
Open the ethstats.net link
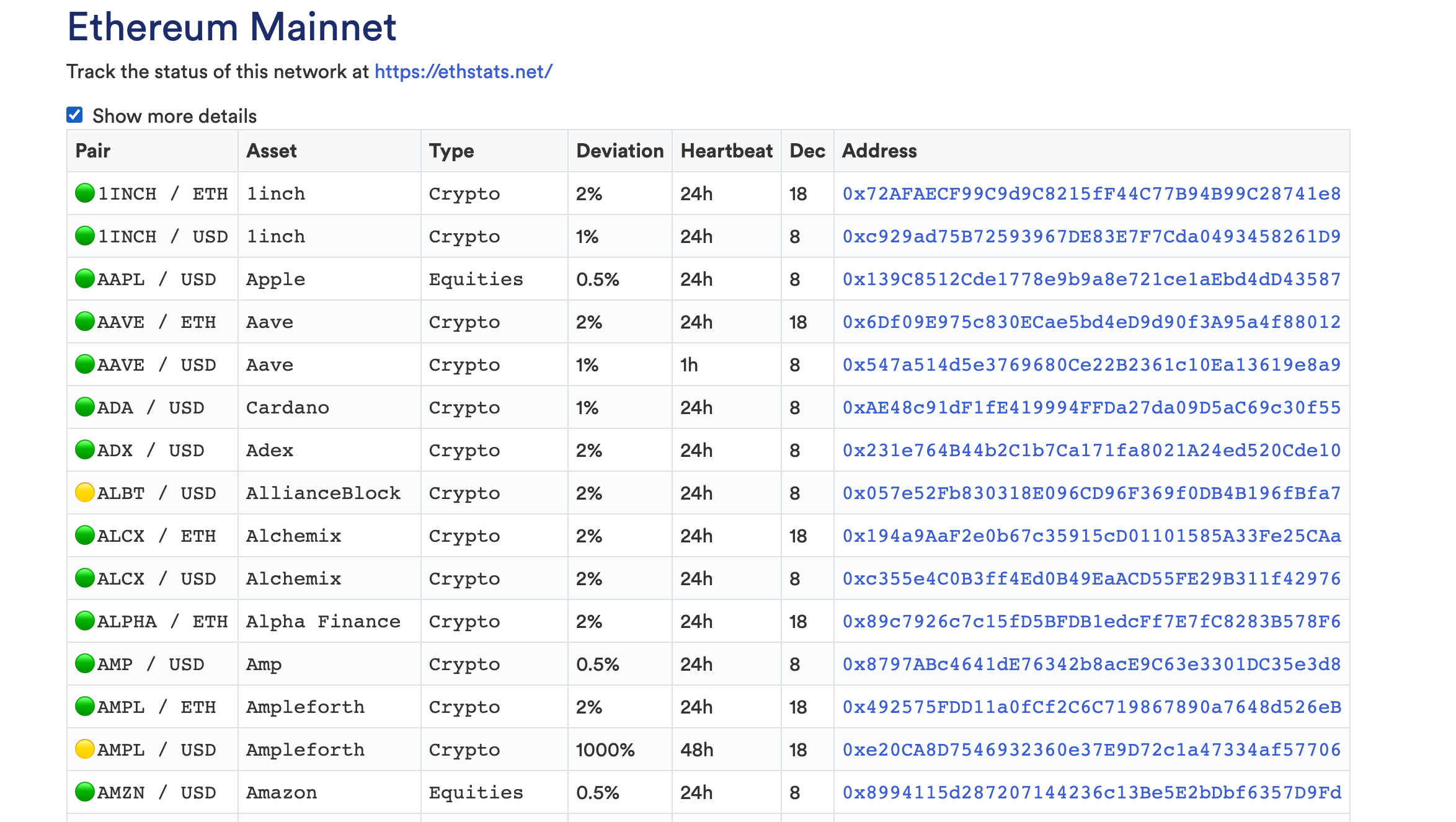tap(463, 72)
